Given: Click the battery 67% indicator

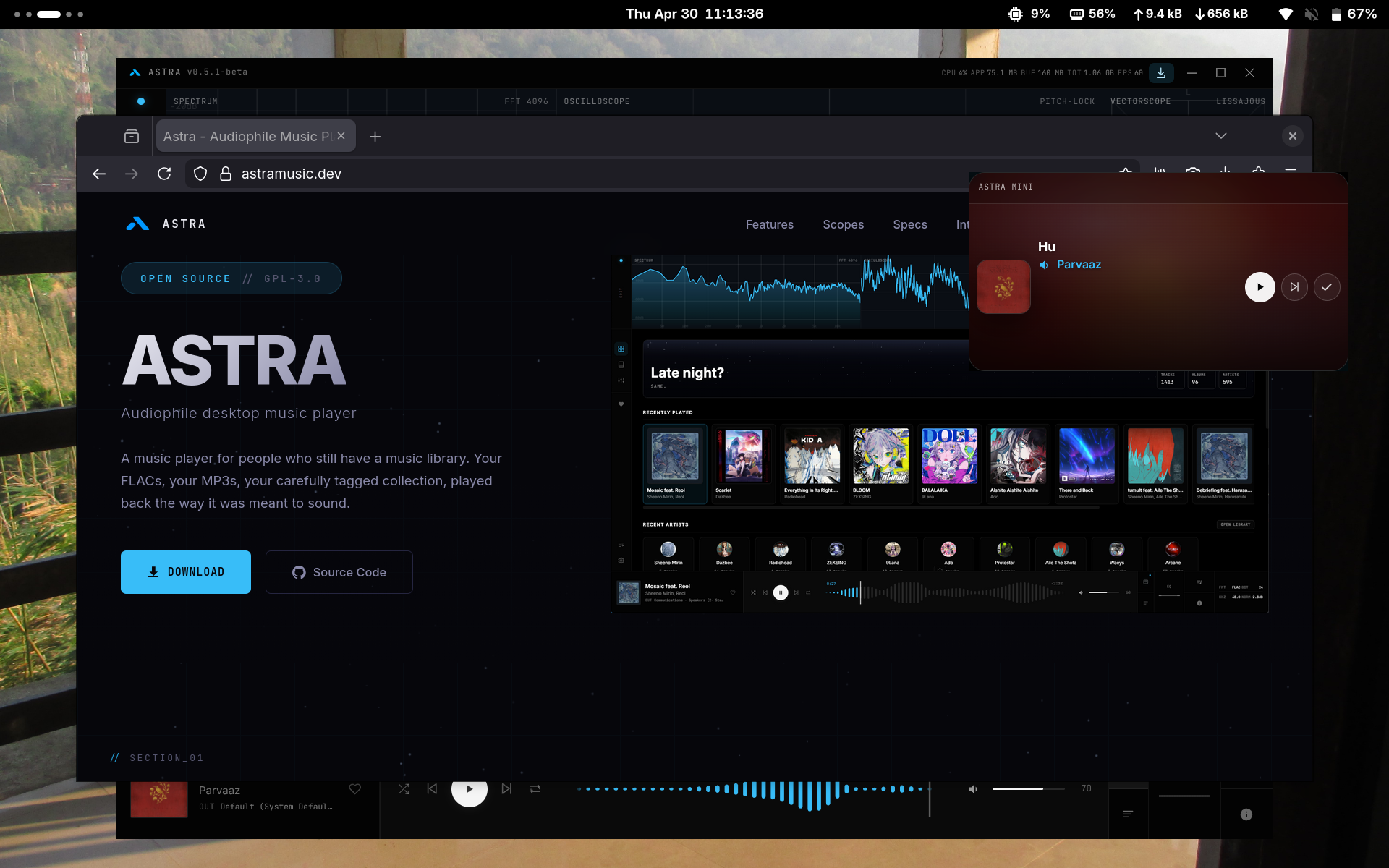Looking at the screenshot, I should pyautogui.click(x=1354, y=14).
